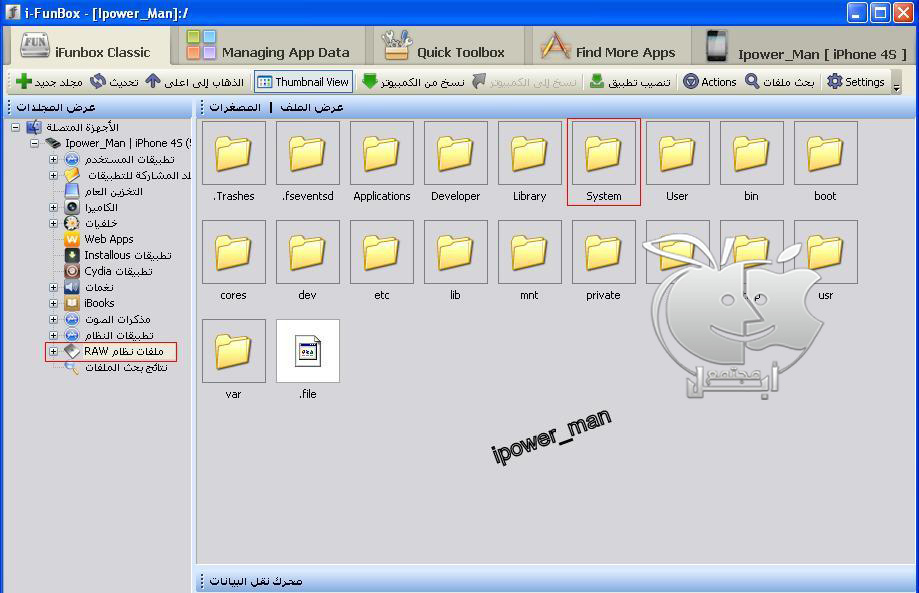Select General Storage drive icon in tree
This screenshot has height=593, width=919.
click(x=72, y=191)
